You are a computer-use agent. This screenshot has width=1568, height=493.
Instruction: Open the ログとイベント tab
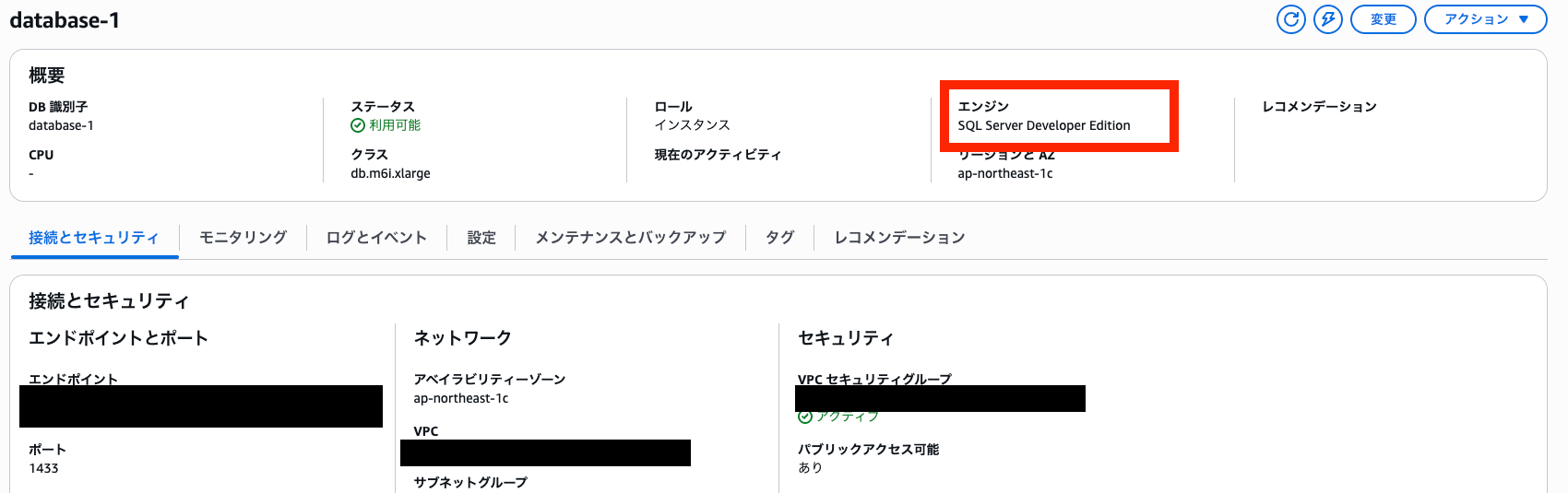coord(376,238)
